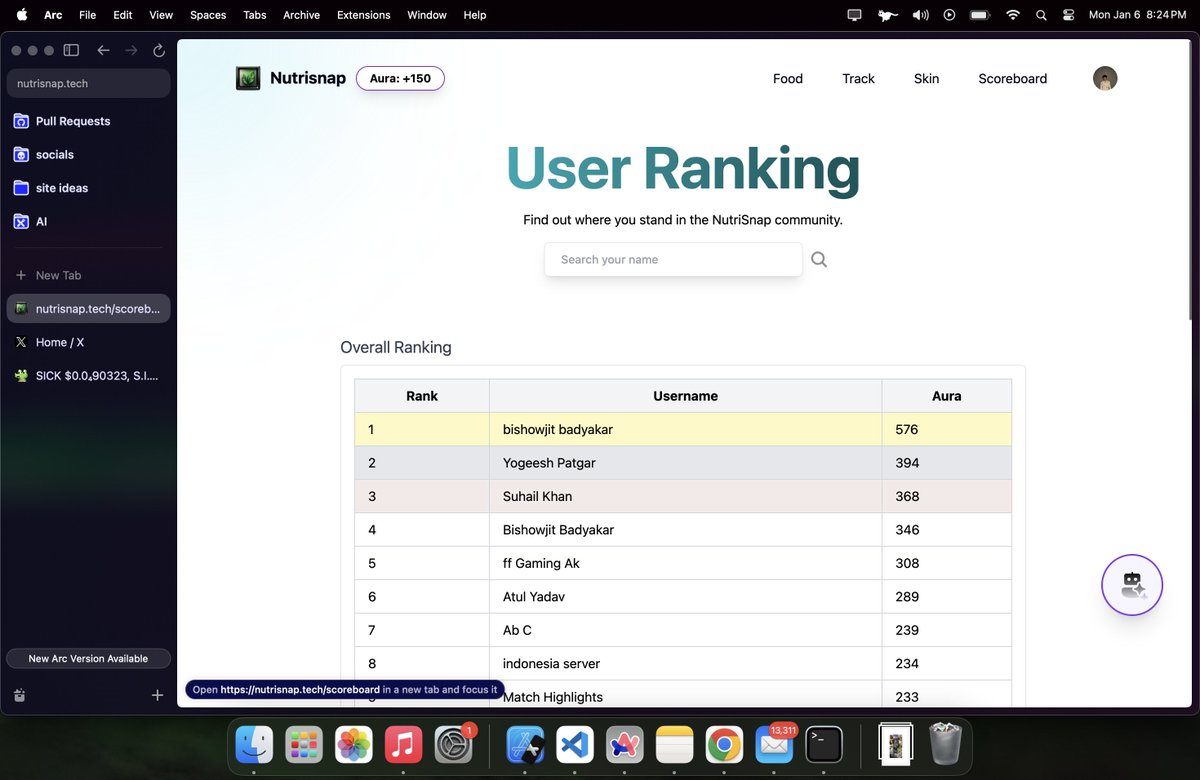
Task: Open the Skin page link
Action: (x=926, y=78)
